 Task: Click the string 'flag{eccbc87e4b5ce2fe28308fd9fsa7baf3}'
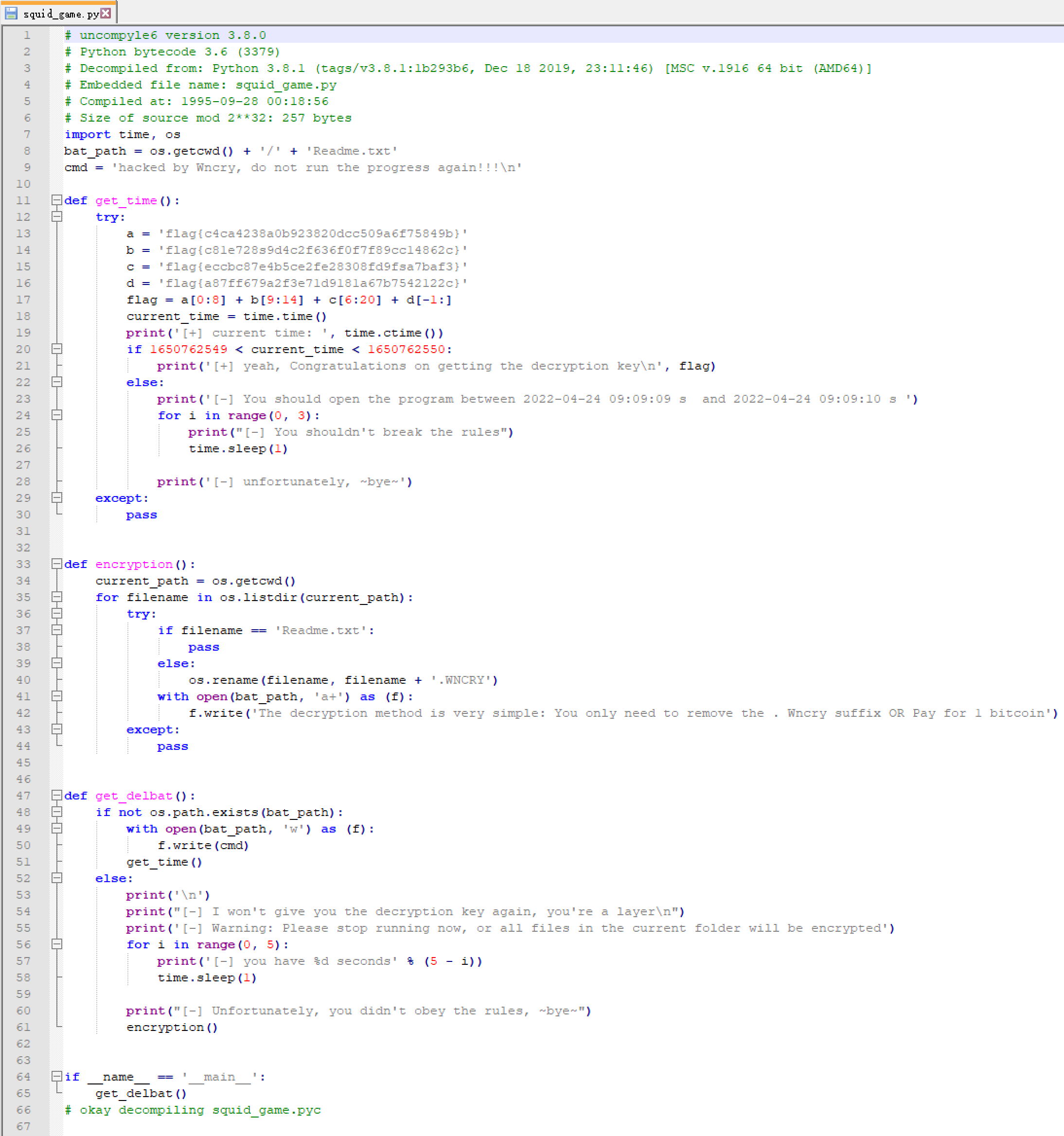313,266
